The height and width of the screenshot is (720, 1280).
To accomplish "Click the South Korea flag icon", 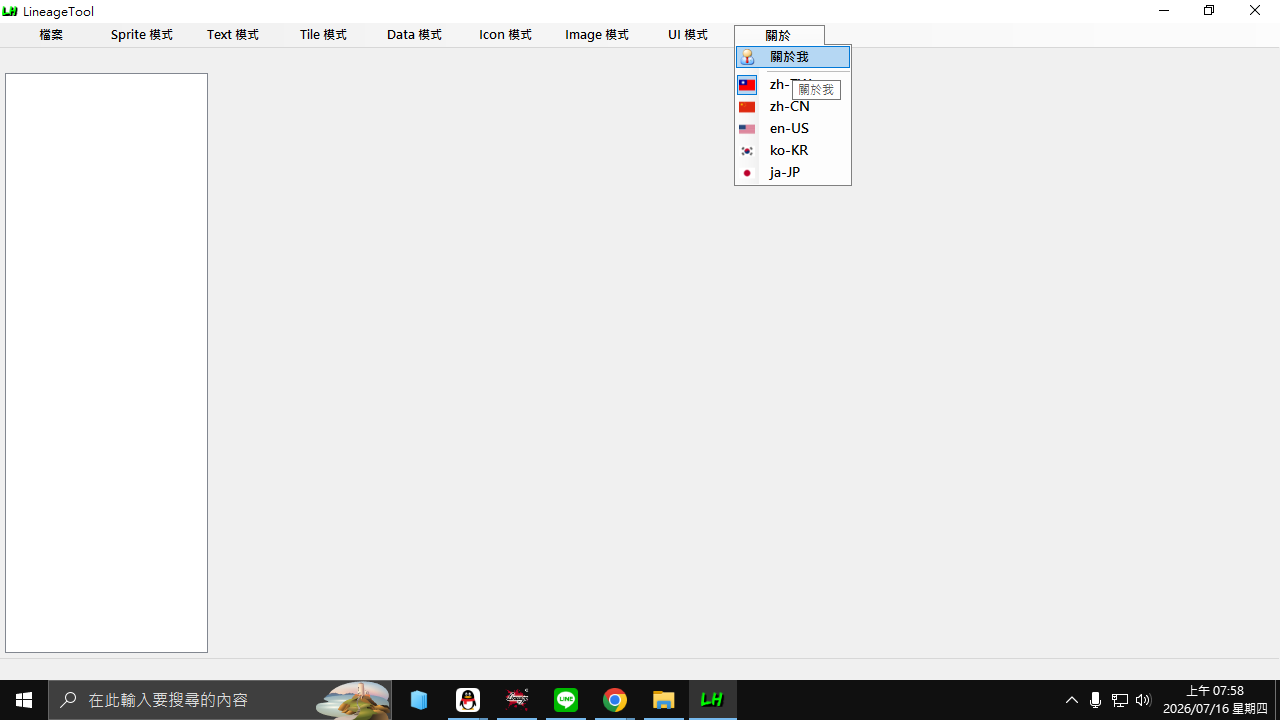I will [747, 151].
